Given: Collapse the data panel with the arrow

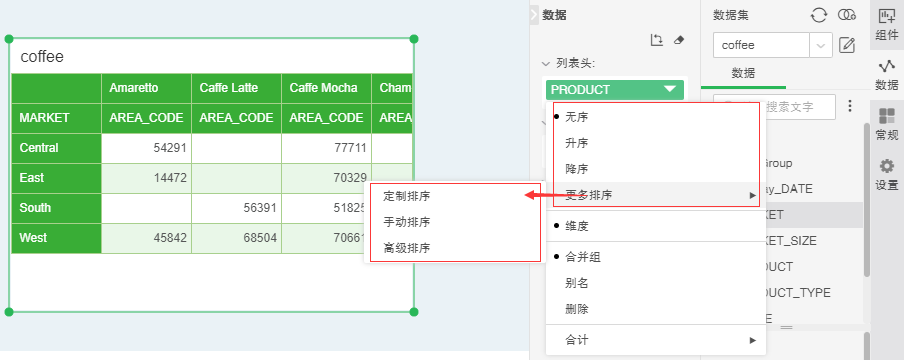Looking at the screenshot, I should click(x=534, y=16).
